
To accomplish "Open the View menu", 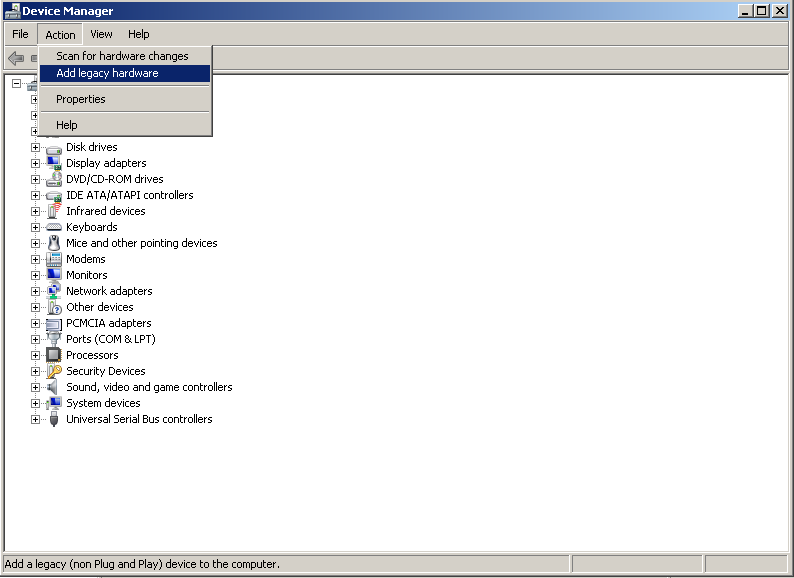I will tap(101, 34).
